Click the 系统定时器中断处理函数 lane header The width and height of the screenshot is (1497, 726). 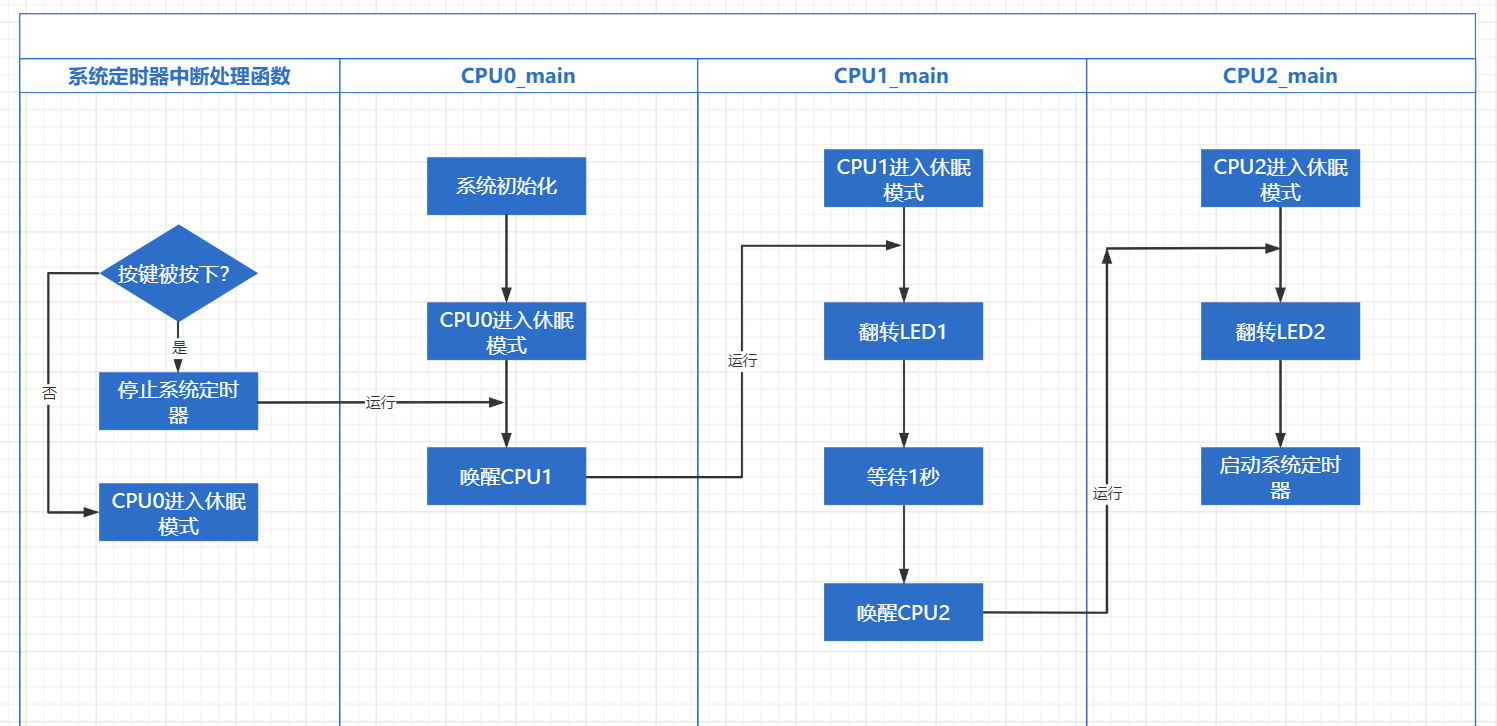coord(179,76)
